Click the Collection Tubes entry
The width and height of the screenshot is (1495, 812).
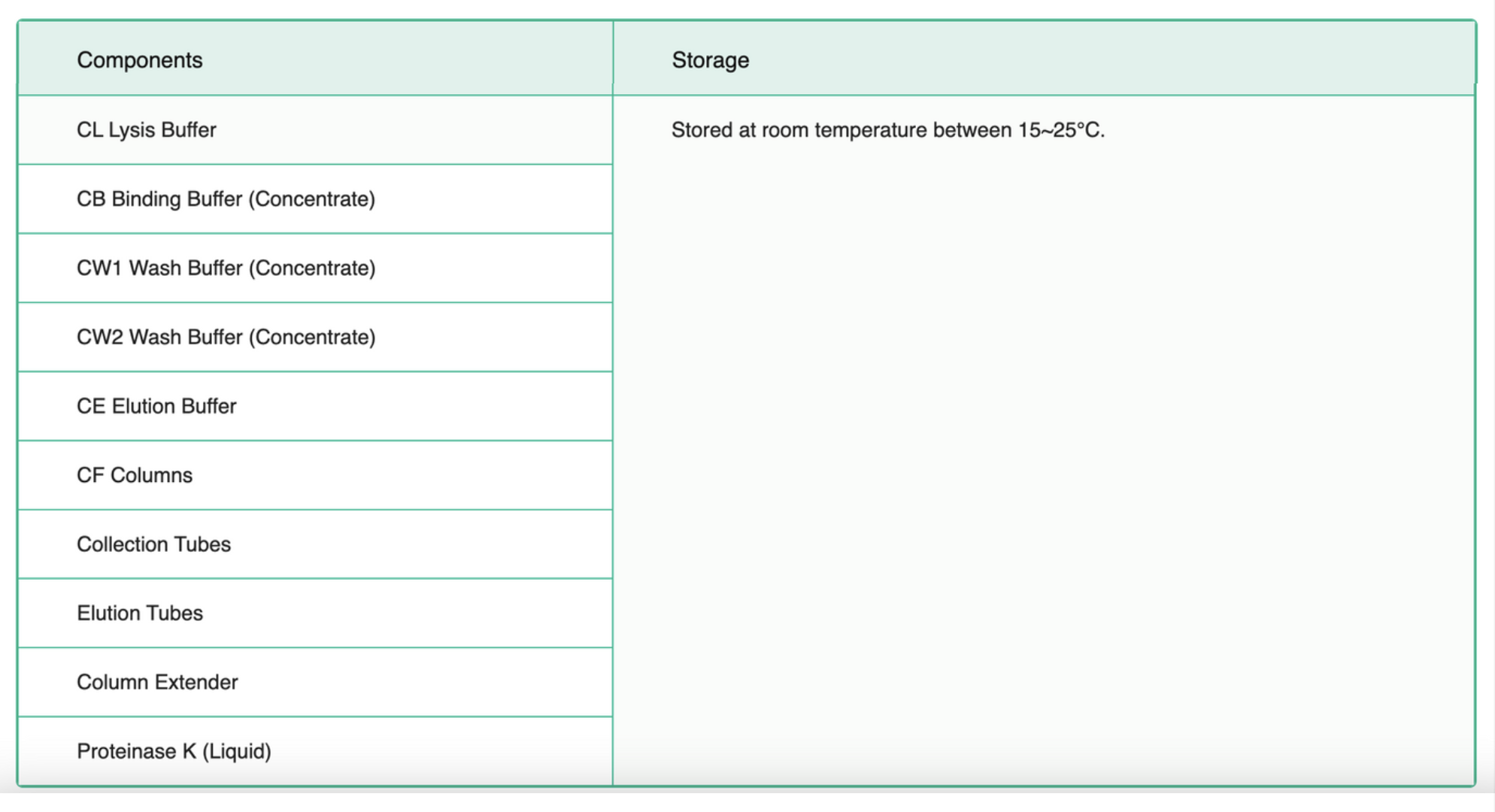tap(153, 544)
